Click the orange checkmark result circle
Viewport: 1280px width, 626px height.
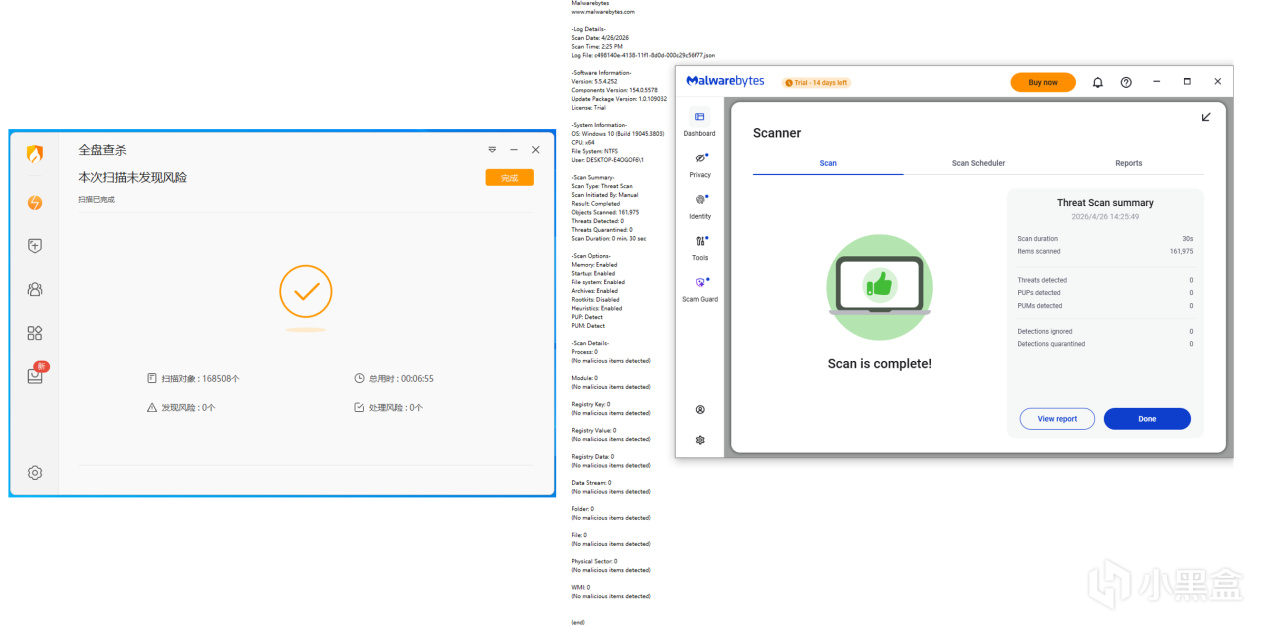coord(306,291)
